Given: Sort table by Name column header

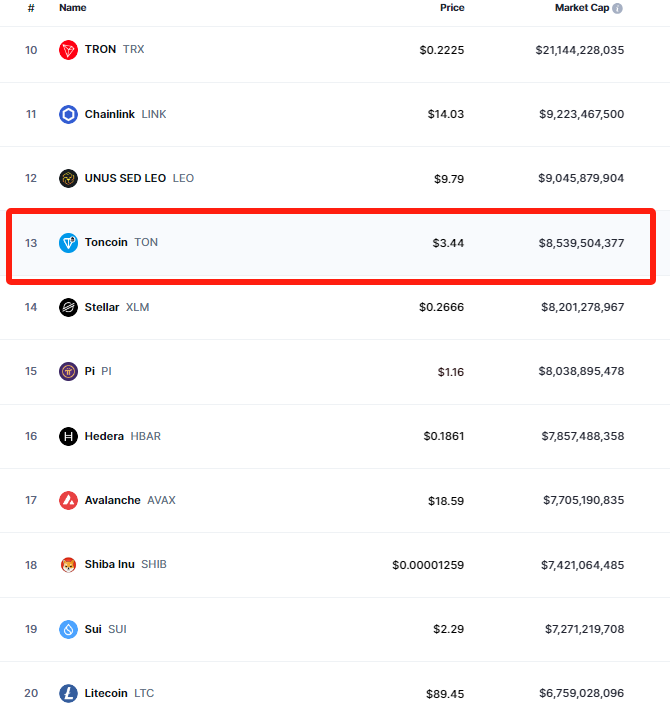Looking at the screenshot, I should point(73,8).
